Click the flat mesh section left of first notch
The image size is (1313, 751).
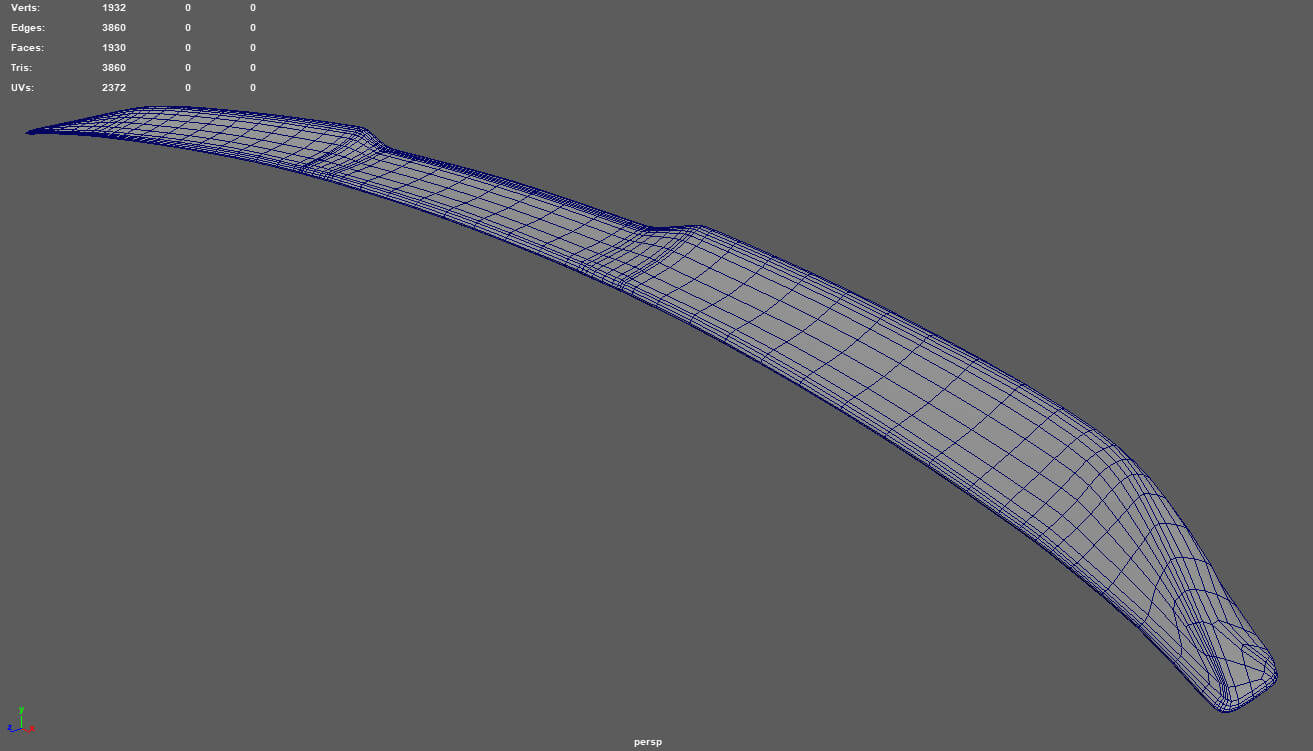[x=220, y=130]
